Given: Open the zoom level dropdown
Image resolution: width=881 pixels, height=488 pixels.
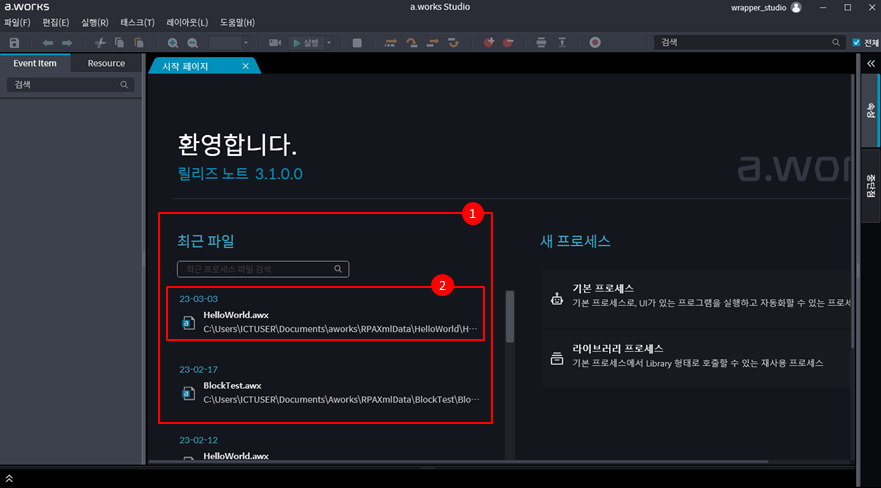Looking at the screenshot, I should [x=246, y=43].
